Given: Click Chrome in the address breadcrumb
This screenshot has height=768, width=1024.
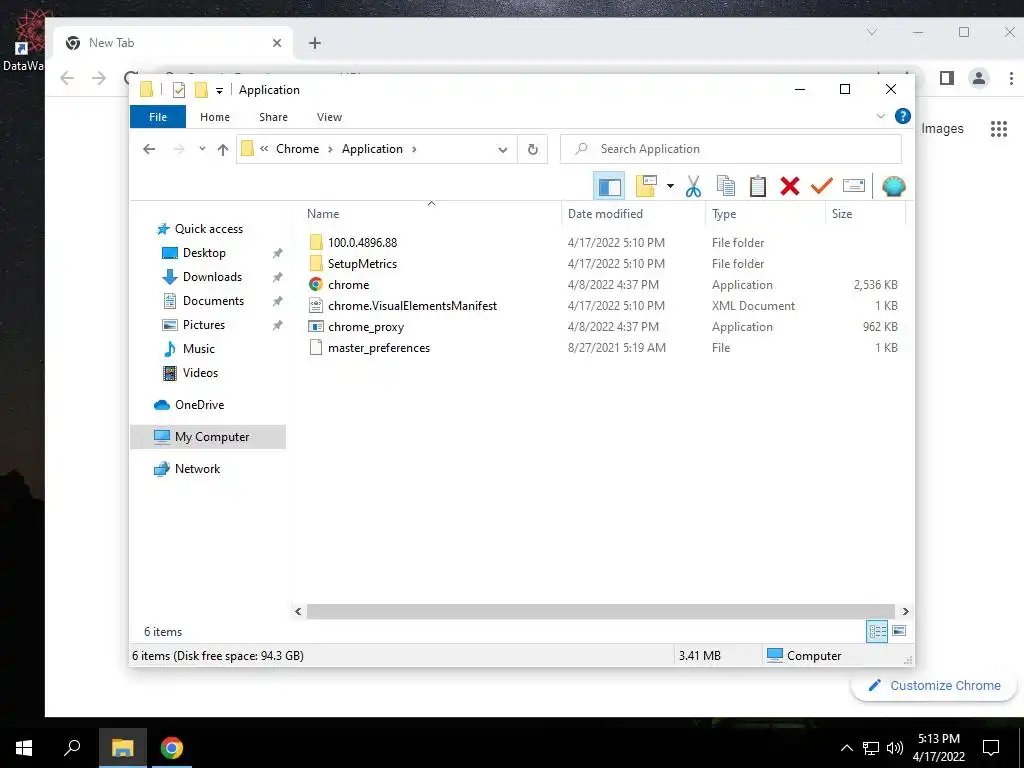Looking at the screenshot, I should [x=297, y=149].
